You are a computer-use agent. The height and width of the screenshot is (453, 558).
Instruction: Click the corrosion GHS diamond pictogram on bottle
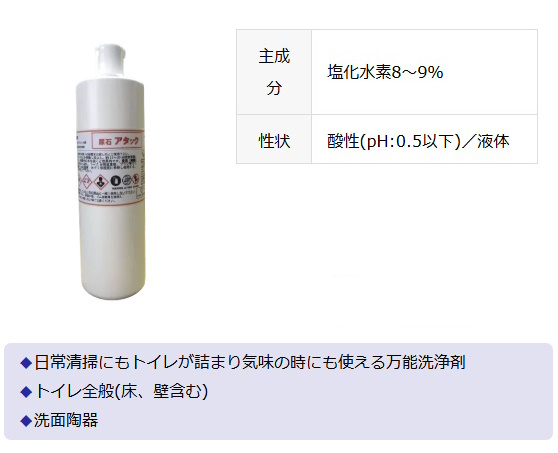pos(86,181)
